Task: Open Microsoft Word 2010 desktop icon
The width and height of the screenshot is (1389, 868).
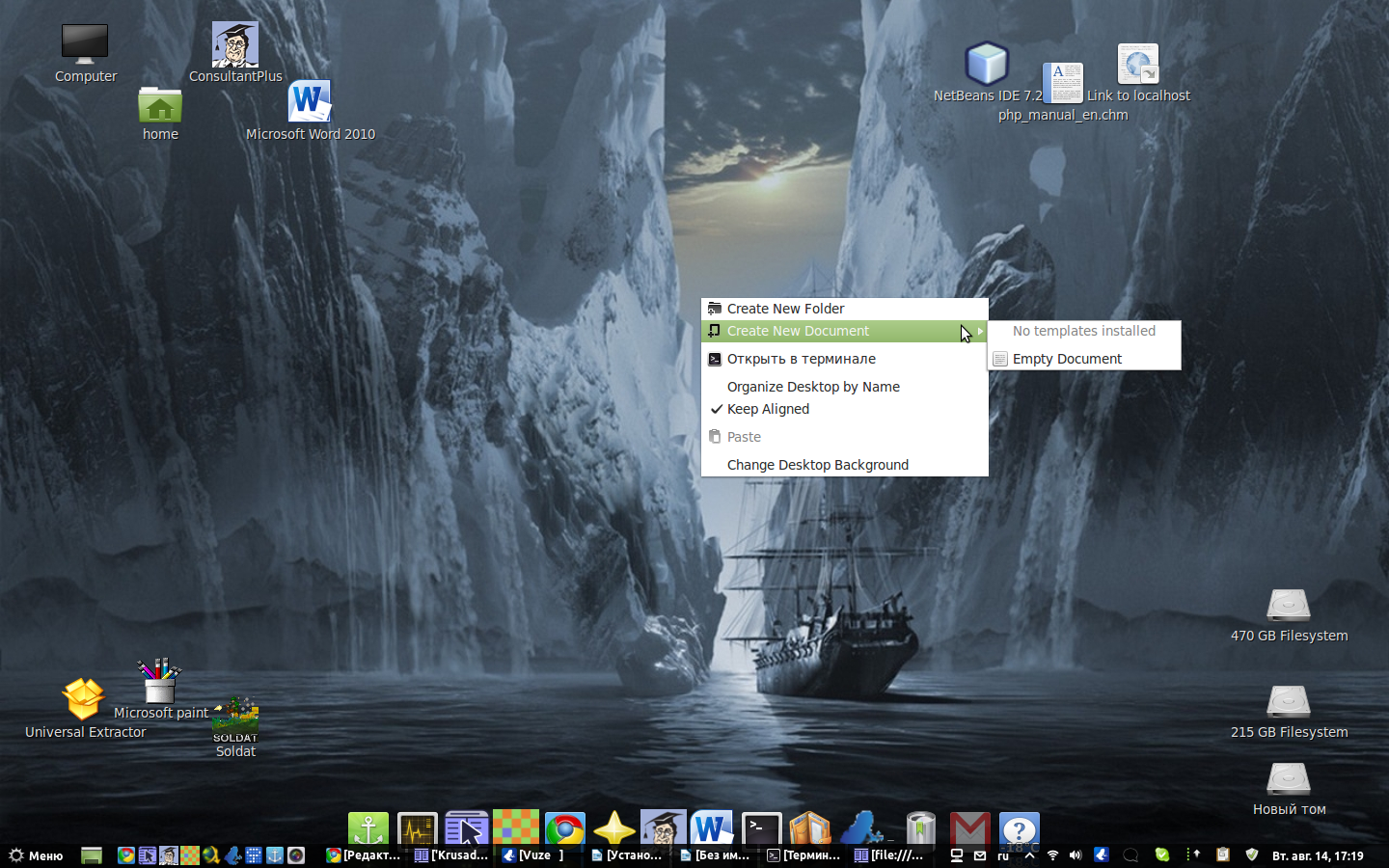Action: click(310, 102)
